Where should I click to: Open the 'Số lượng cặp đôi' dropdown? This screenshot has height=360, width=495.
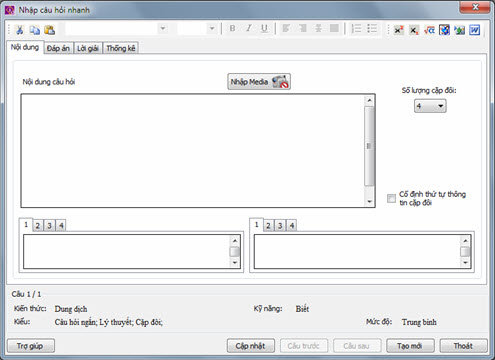point(430,106)
